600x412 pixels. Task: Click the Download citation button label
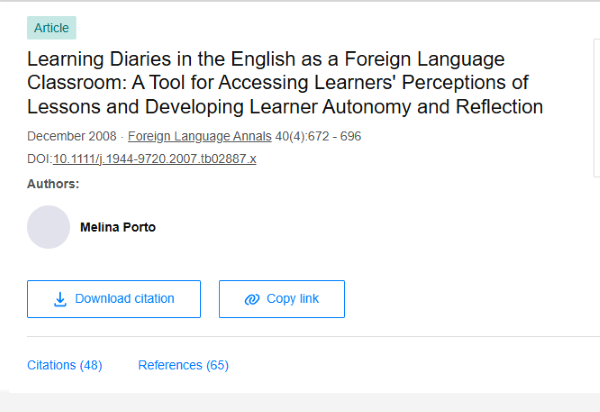click(124, 299)
